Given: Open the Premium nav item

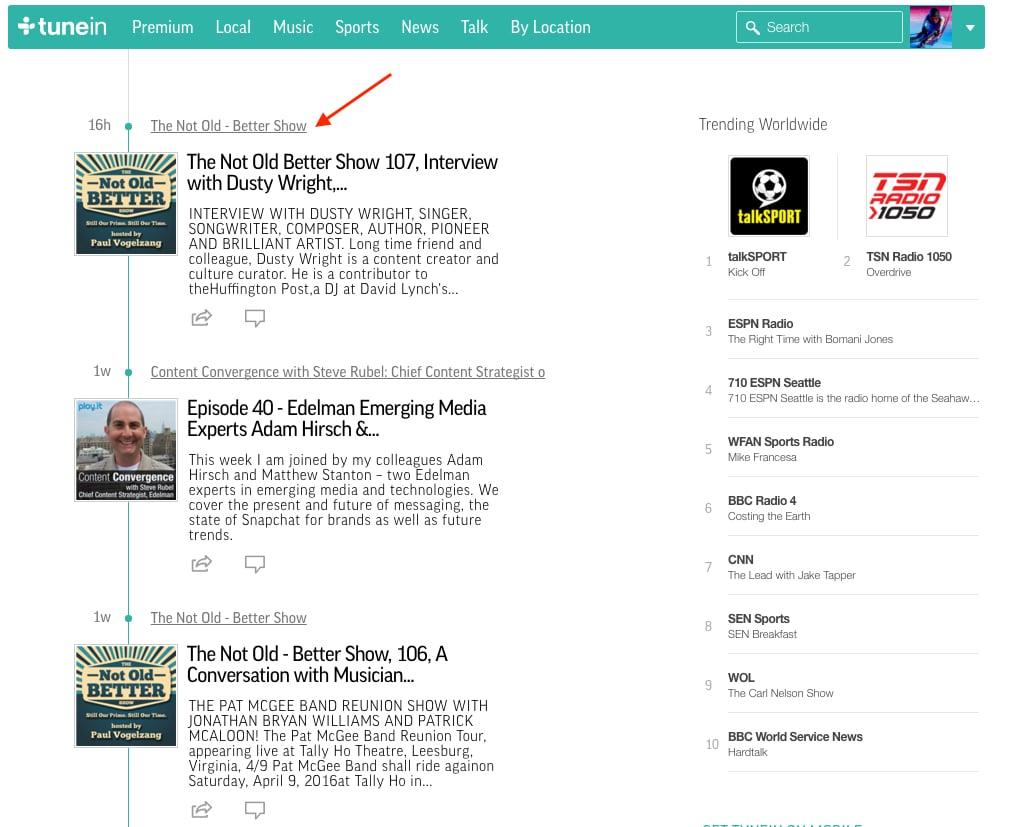Looking at the screenshot, I should tap(162, 27).
